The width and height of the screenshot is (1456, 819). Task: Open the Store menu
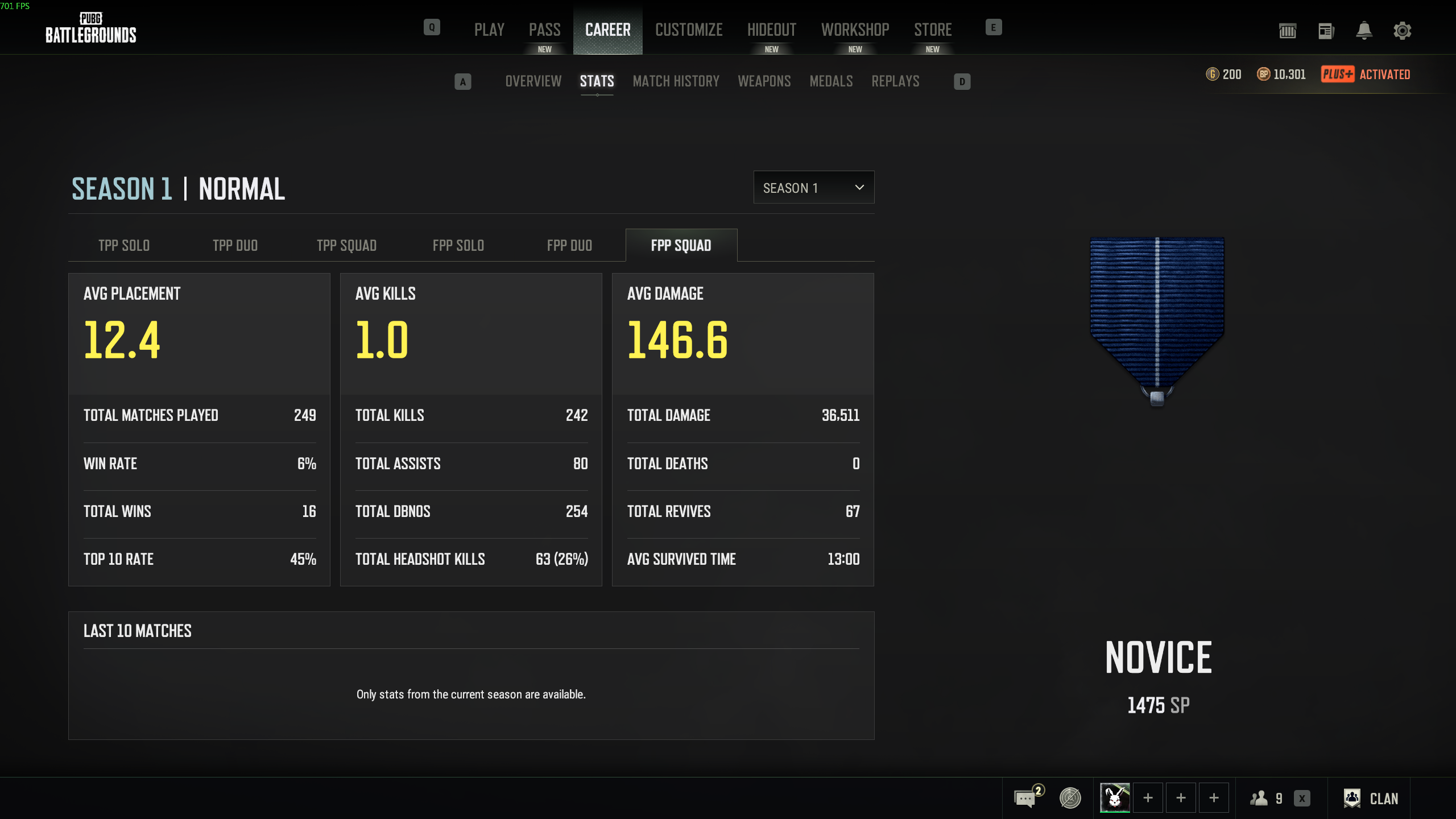tap(933, 30)
